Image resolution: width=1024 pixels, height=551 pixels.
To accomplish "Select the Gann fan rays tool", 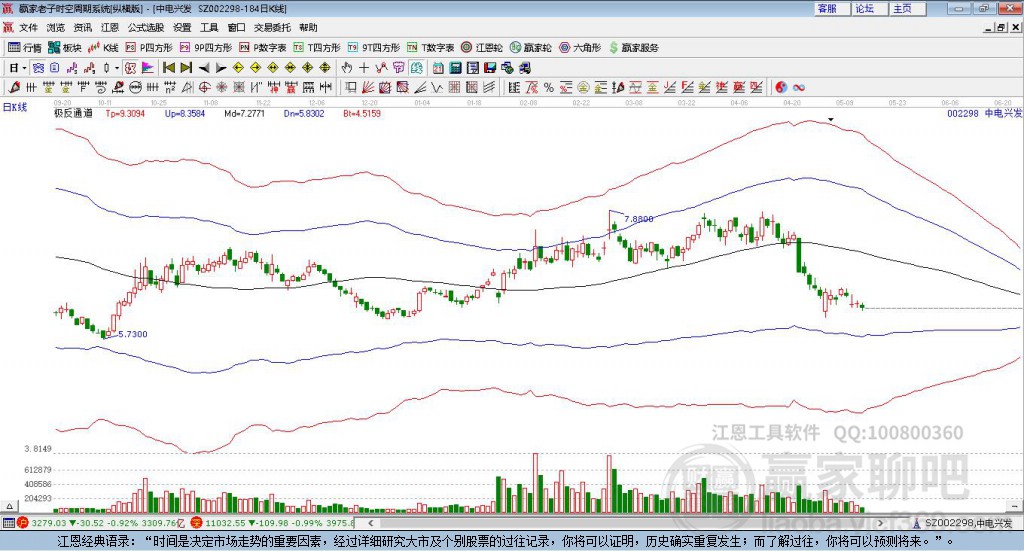I will (368, 87).
